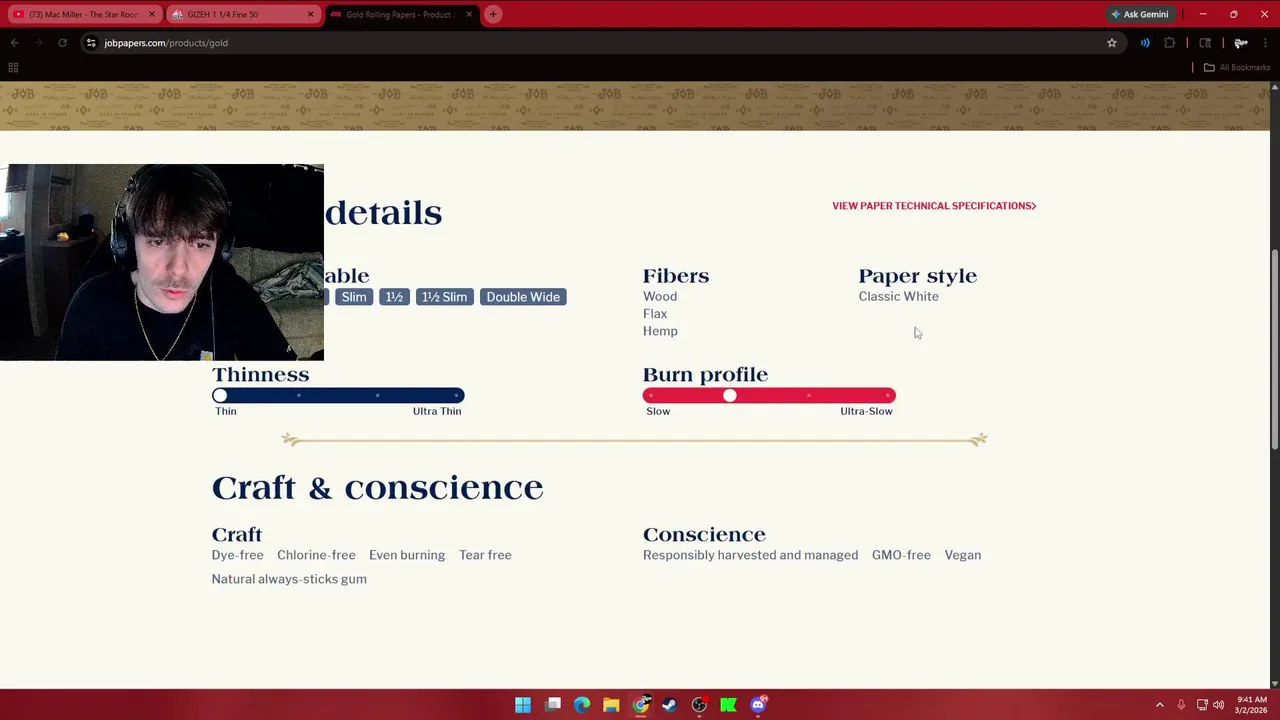Click the Ask Gemini button

coord(1139,14)
